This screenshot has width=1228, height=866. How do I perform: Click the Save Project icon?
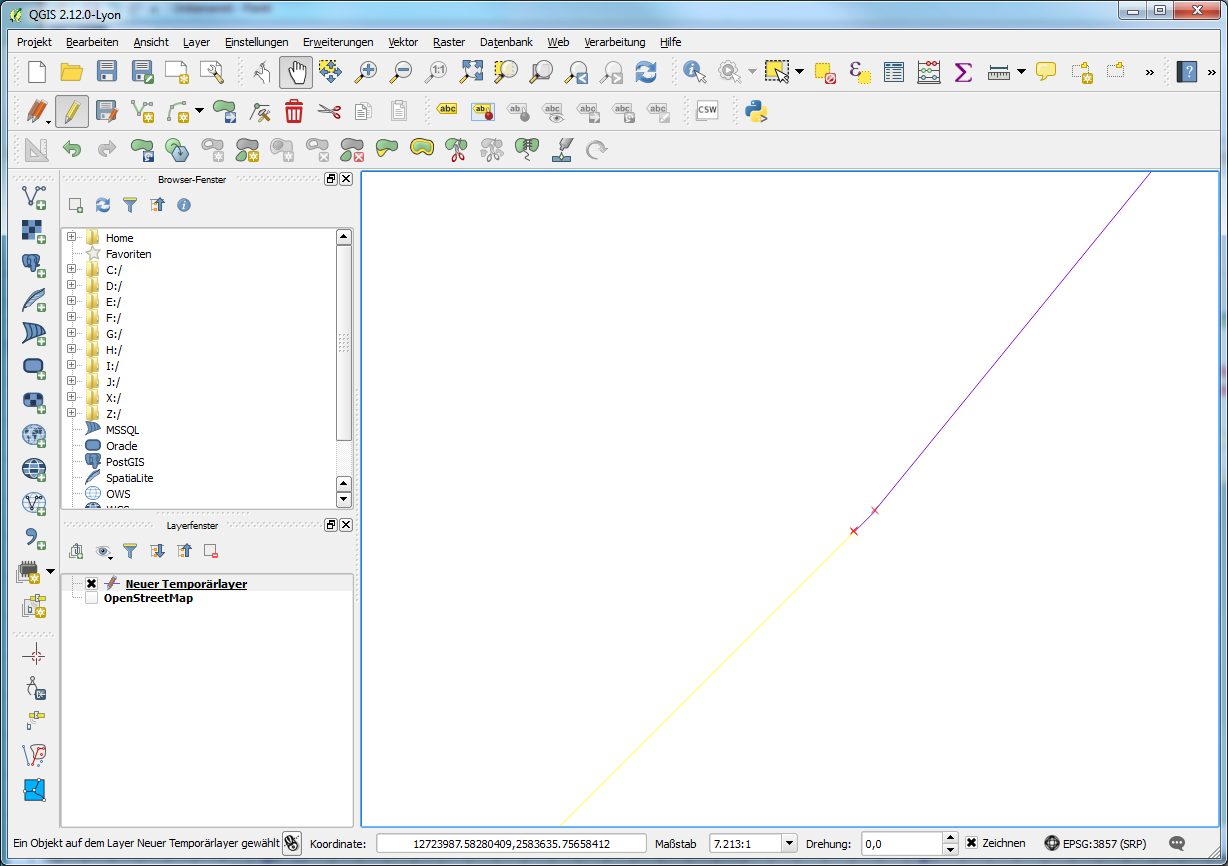pyautogui.click(x=107, y=72)
